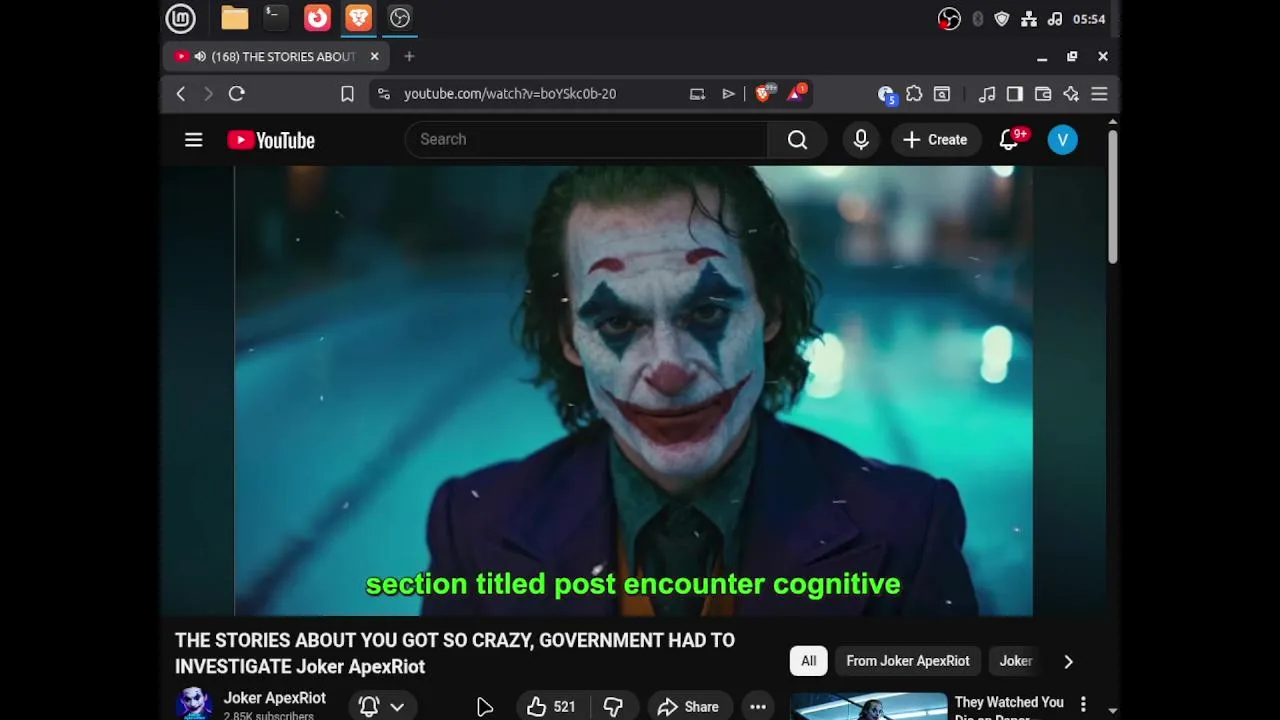Search with your voice microphone

coord(861,140)
